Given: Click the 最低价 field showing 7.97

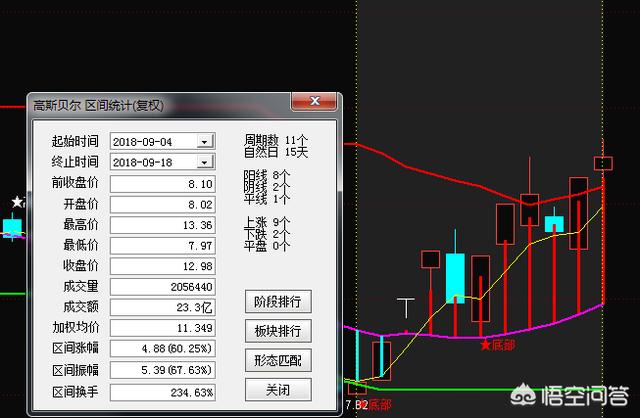Looking at the screenshot, I should [162, 246].
